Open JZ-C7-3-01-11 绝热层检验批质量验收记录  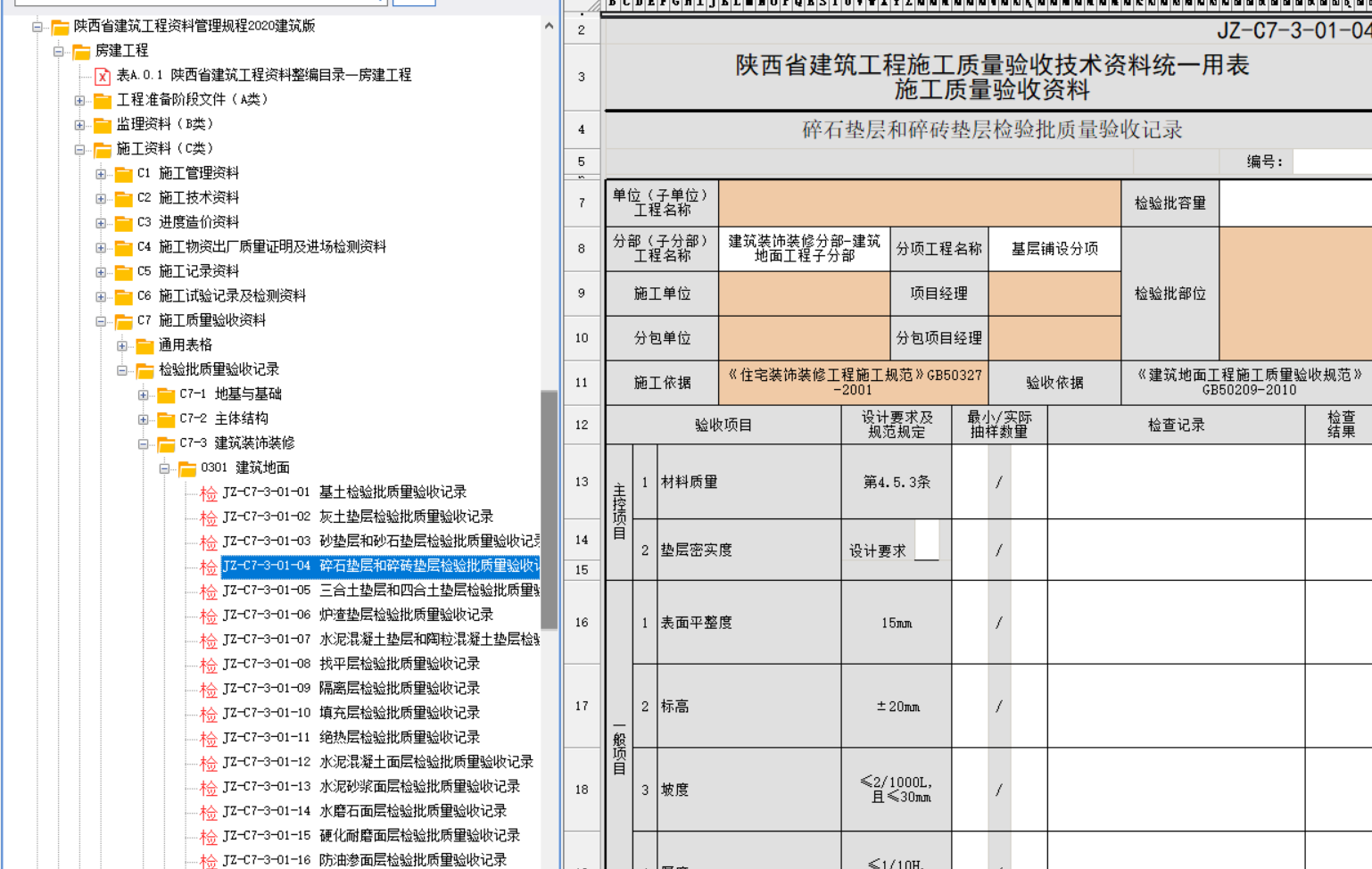pos(351,738)
